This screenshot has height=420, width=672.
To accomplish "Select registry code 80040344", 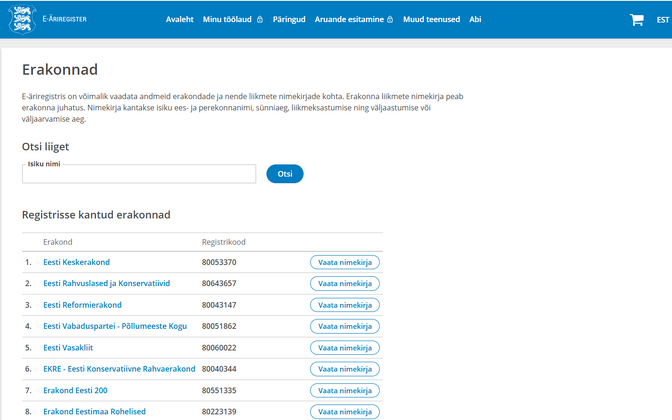I will pyautogui.click(x=219, y=369).
